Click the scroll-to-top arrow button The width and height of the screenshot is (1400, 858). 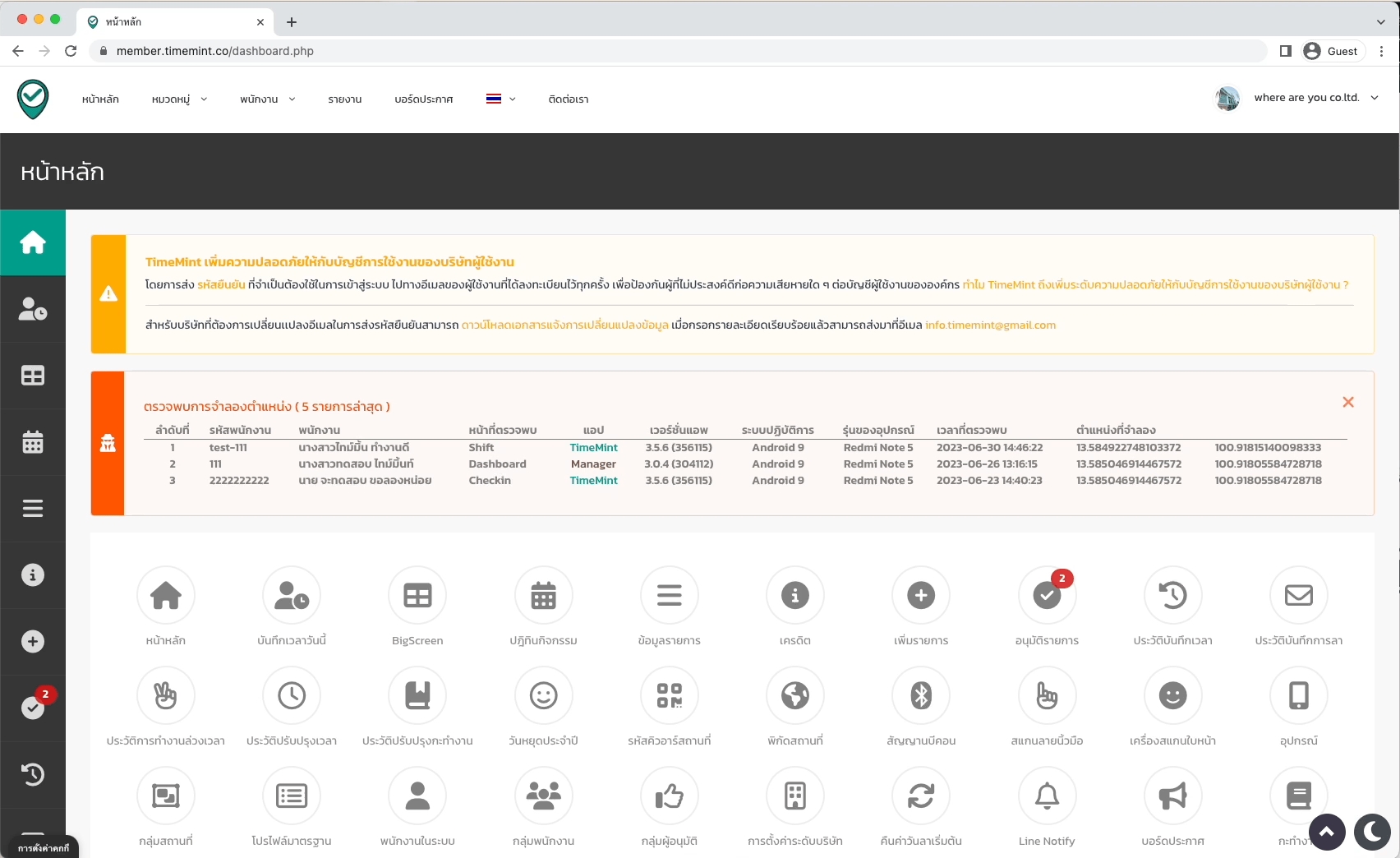[1327, 832]
